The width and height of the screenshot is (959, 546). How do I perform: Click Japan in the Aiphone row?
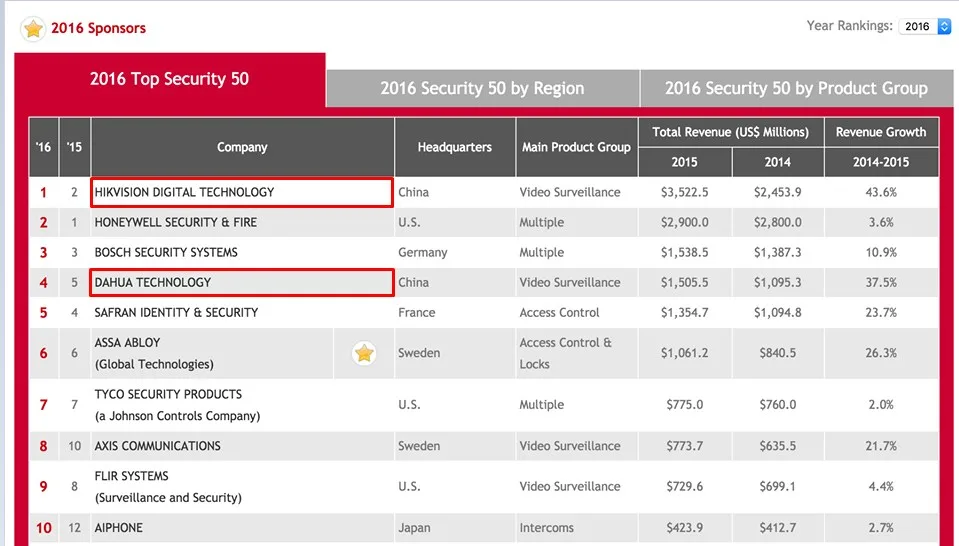click(x=414, y=528)
